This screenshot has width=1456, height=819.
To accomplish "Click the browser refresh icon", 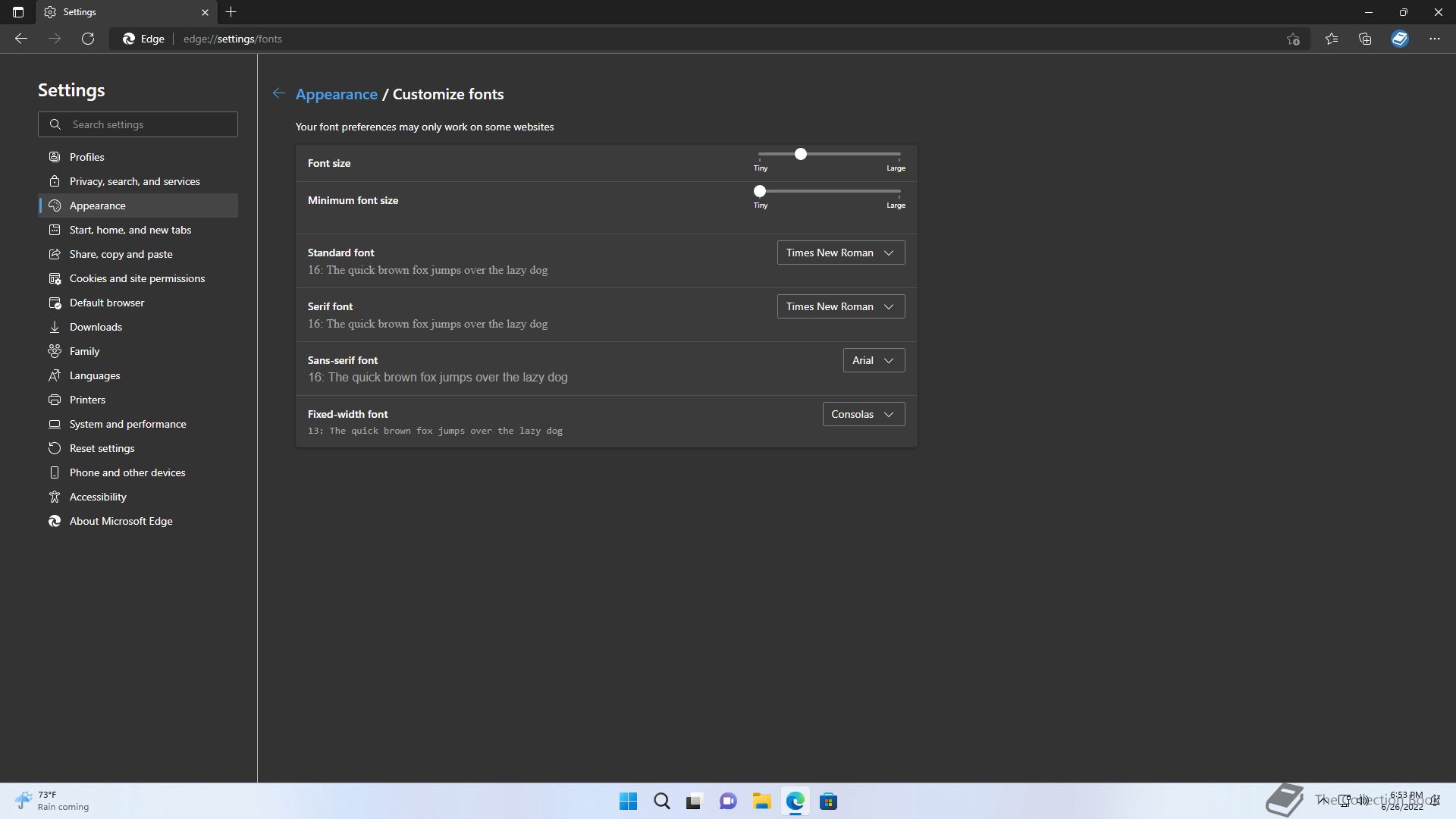I will (x=88, y=39).
